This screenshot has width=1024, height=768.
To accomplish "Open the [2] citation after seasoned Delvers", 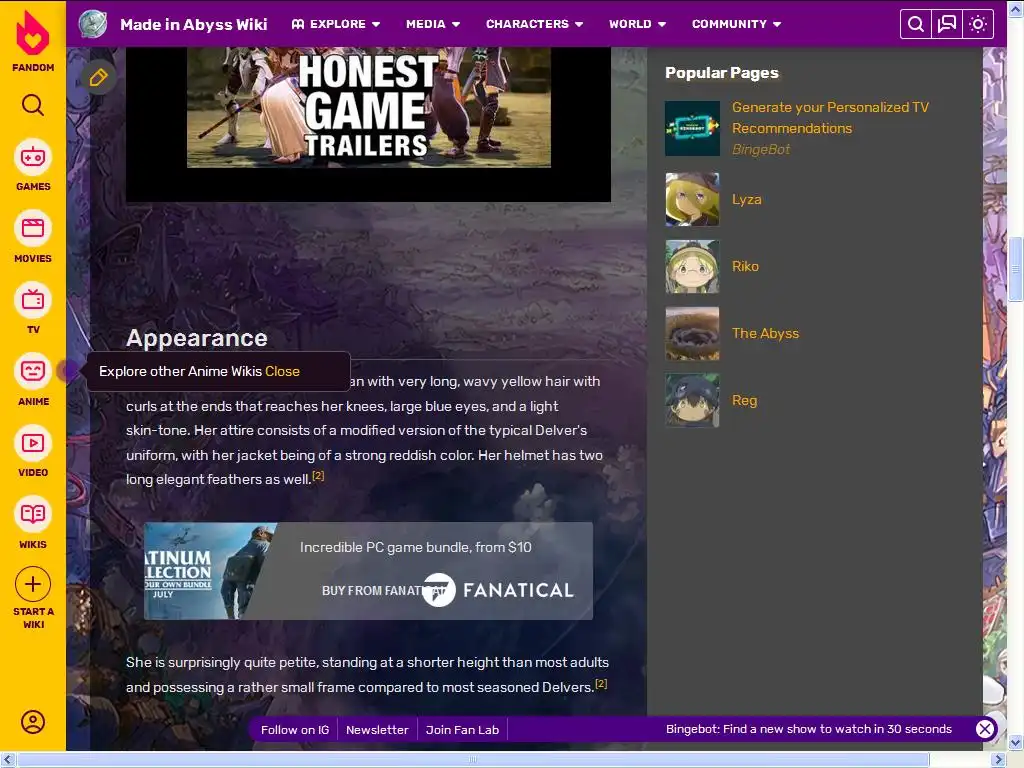I will tap(601, 683).
